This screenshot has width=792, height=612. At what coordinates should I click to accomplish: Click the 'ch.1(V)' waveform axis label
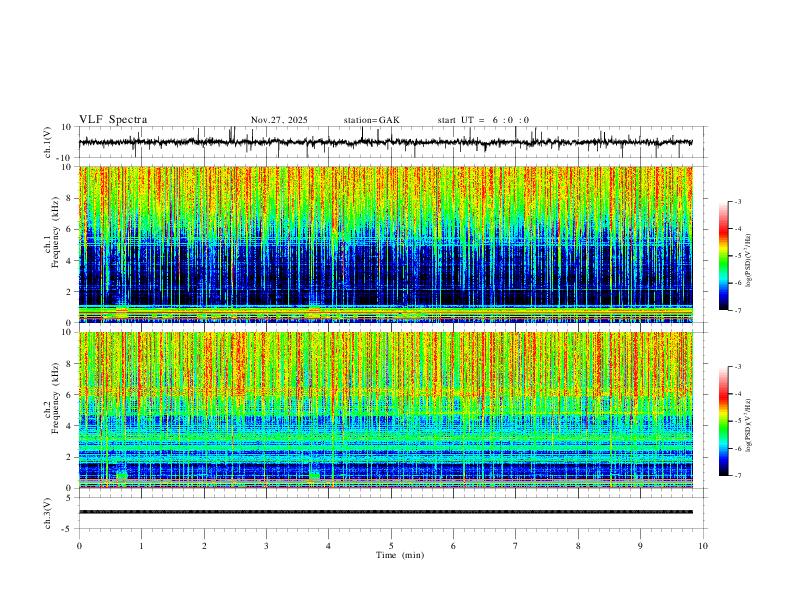(48, 142)
